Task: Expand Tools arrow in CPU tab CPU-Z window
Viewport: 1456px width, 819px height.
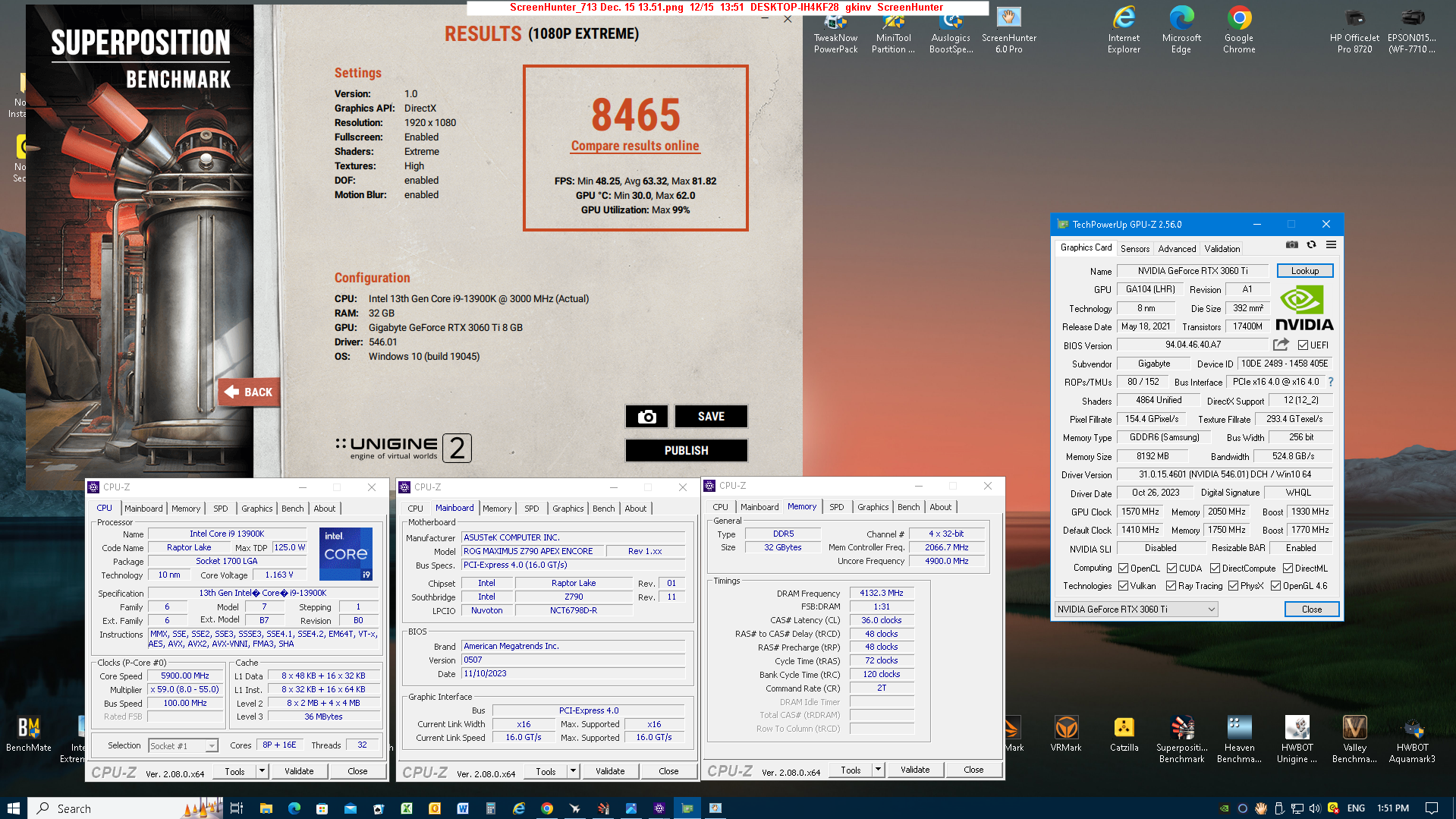Action: coord(262,771)
